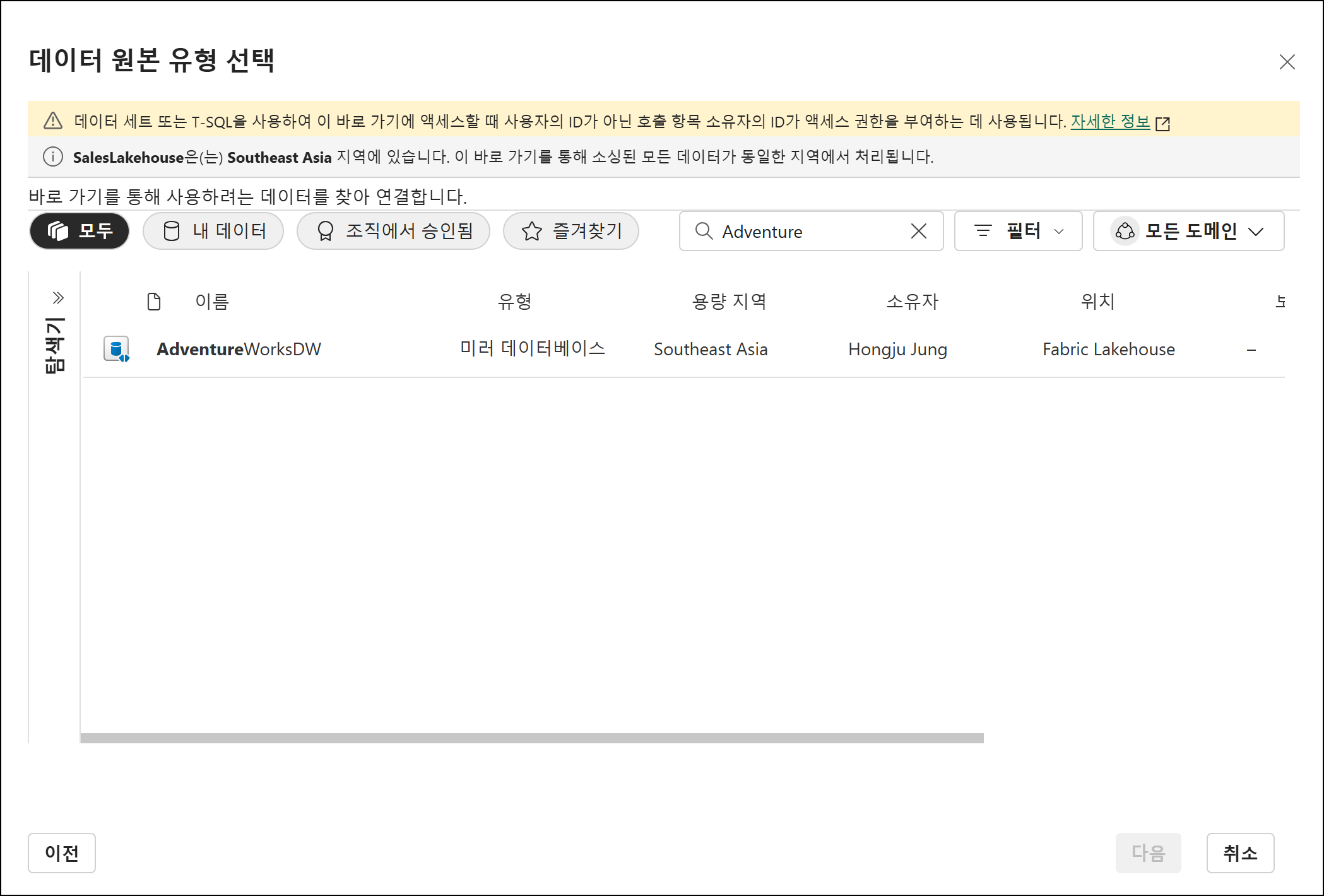Click the horizontal scrollbar in the list

[532, 738]
